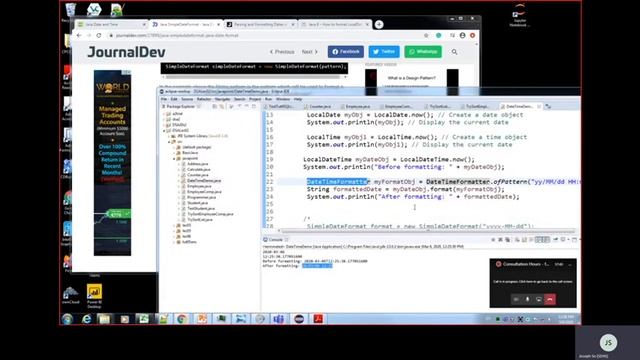Click code block horizontal scrollbar on JournalDev
This screenshot has width=640, height=360.
coord(253,77)
